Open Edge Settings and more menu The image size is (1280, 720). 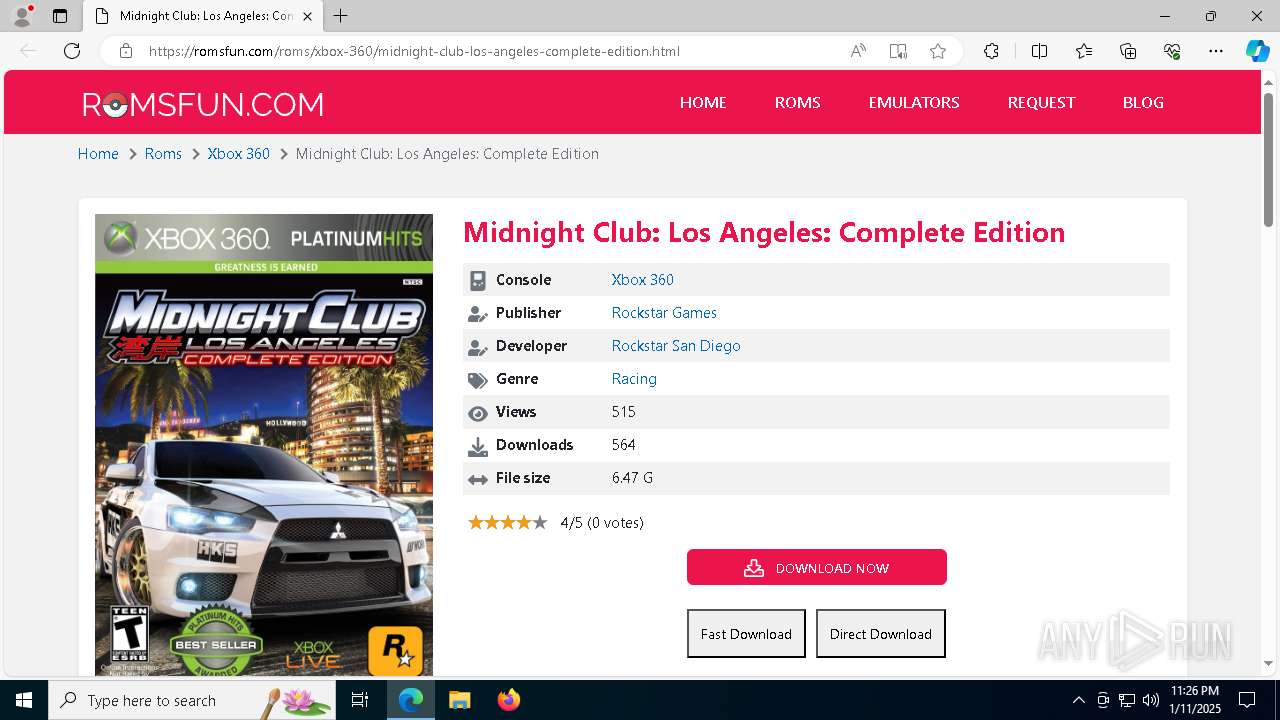pos(1216,51)
